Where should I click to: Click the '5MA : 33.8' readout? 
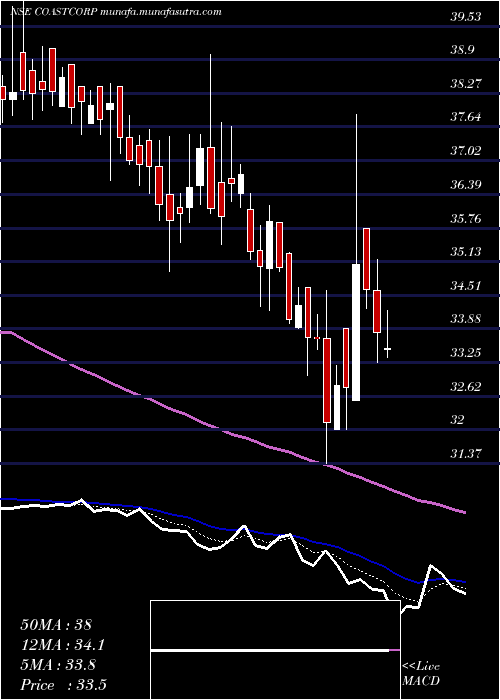click(60, 664)
